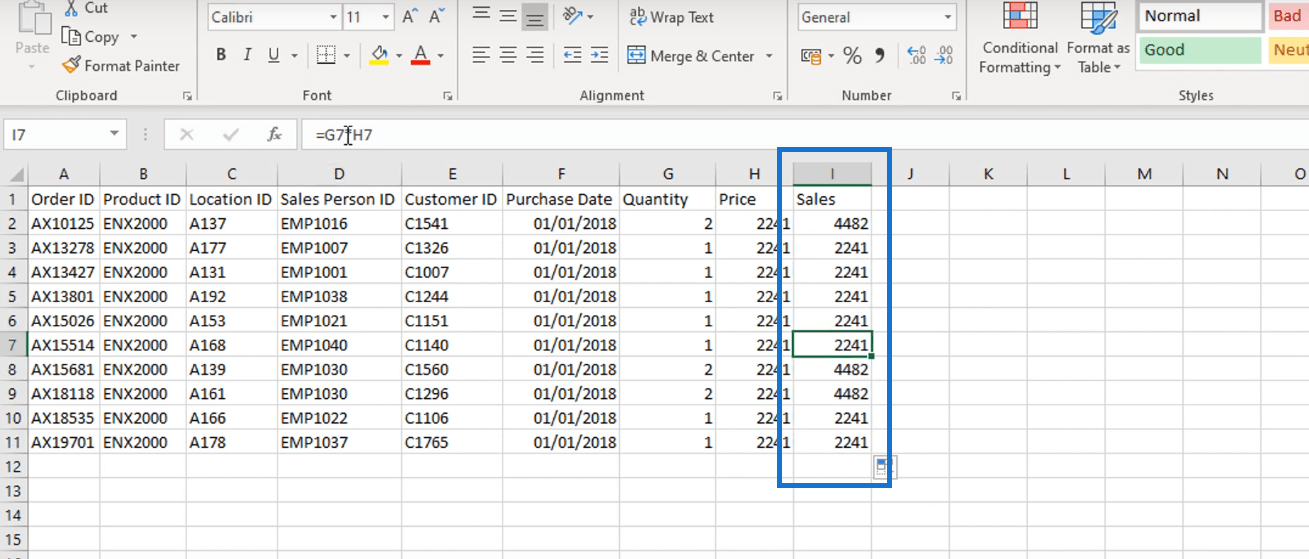Screen dimensions: 1309x559
Task: Toggle Merge & Center on the cells
Action: pos(690,56)
